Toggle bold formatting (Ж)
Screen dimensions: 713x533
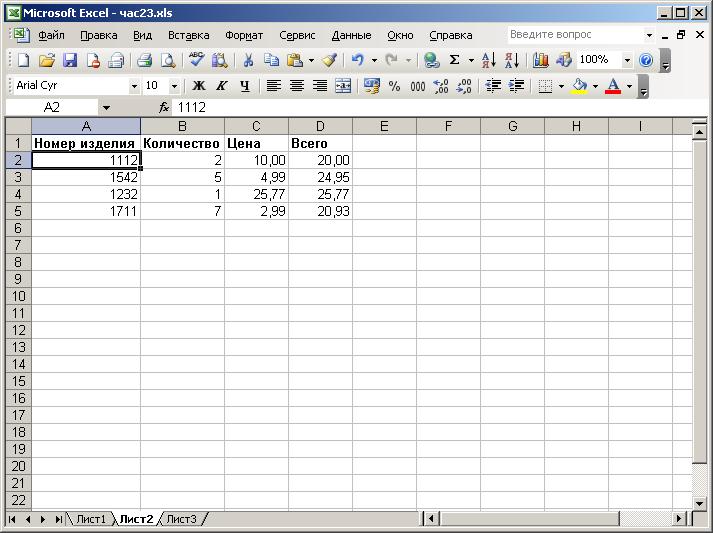(199, 85)
